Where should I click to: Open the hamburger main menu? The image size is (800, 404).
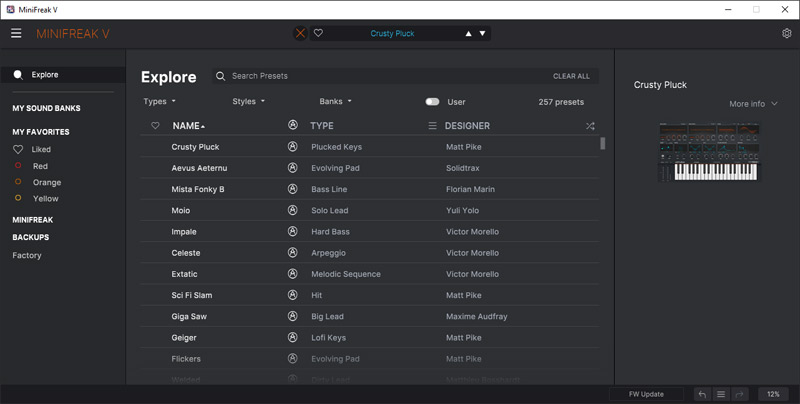point(16,33)
